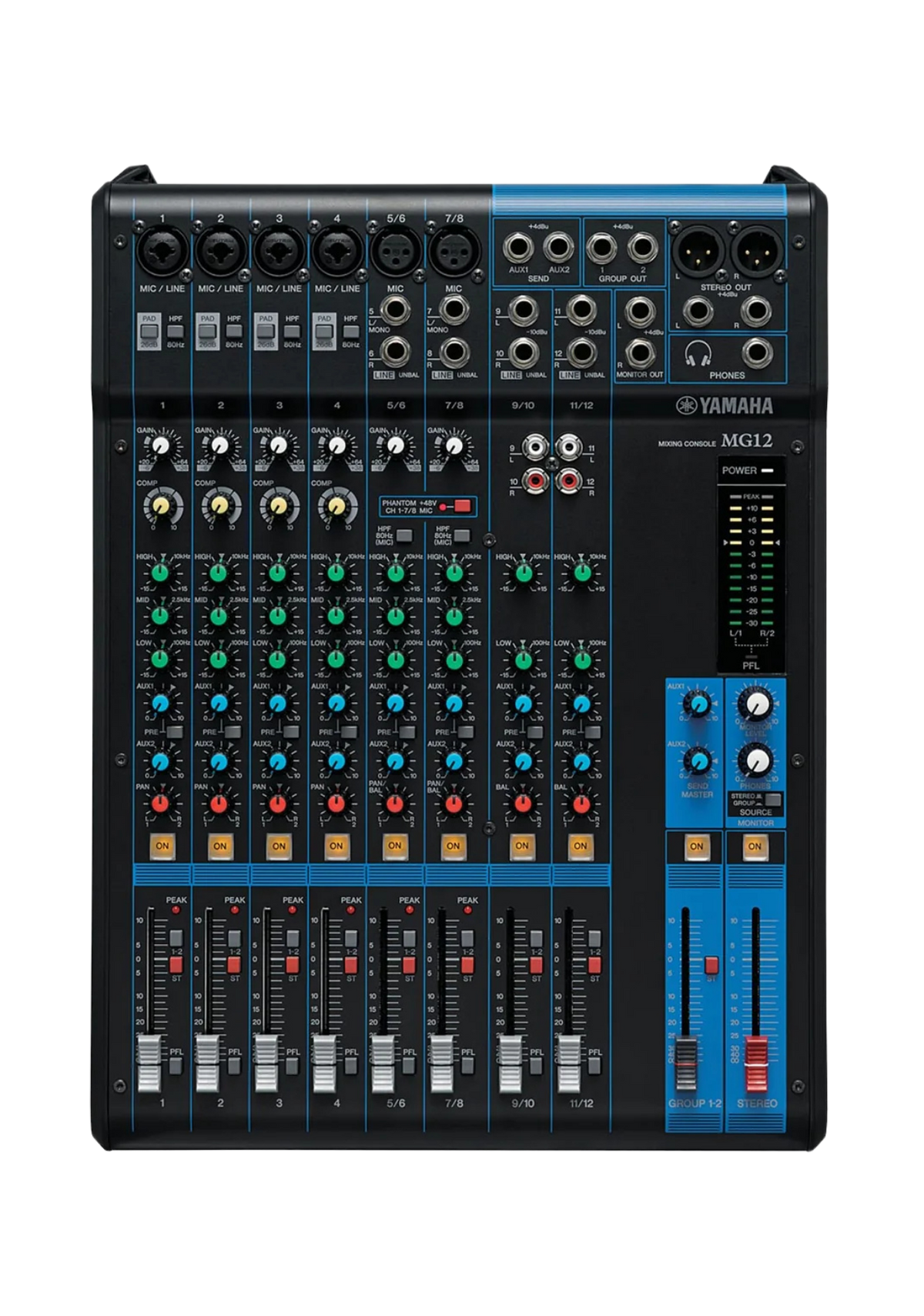The width and height of the screenshot is (924, 1316).
Task: Click the Yamaha tuning-fork logo
Action: click(x=685, y=405)
